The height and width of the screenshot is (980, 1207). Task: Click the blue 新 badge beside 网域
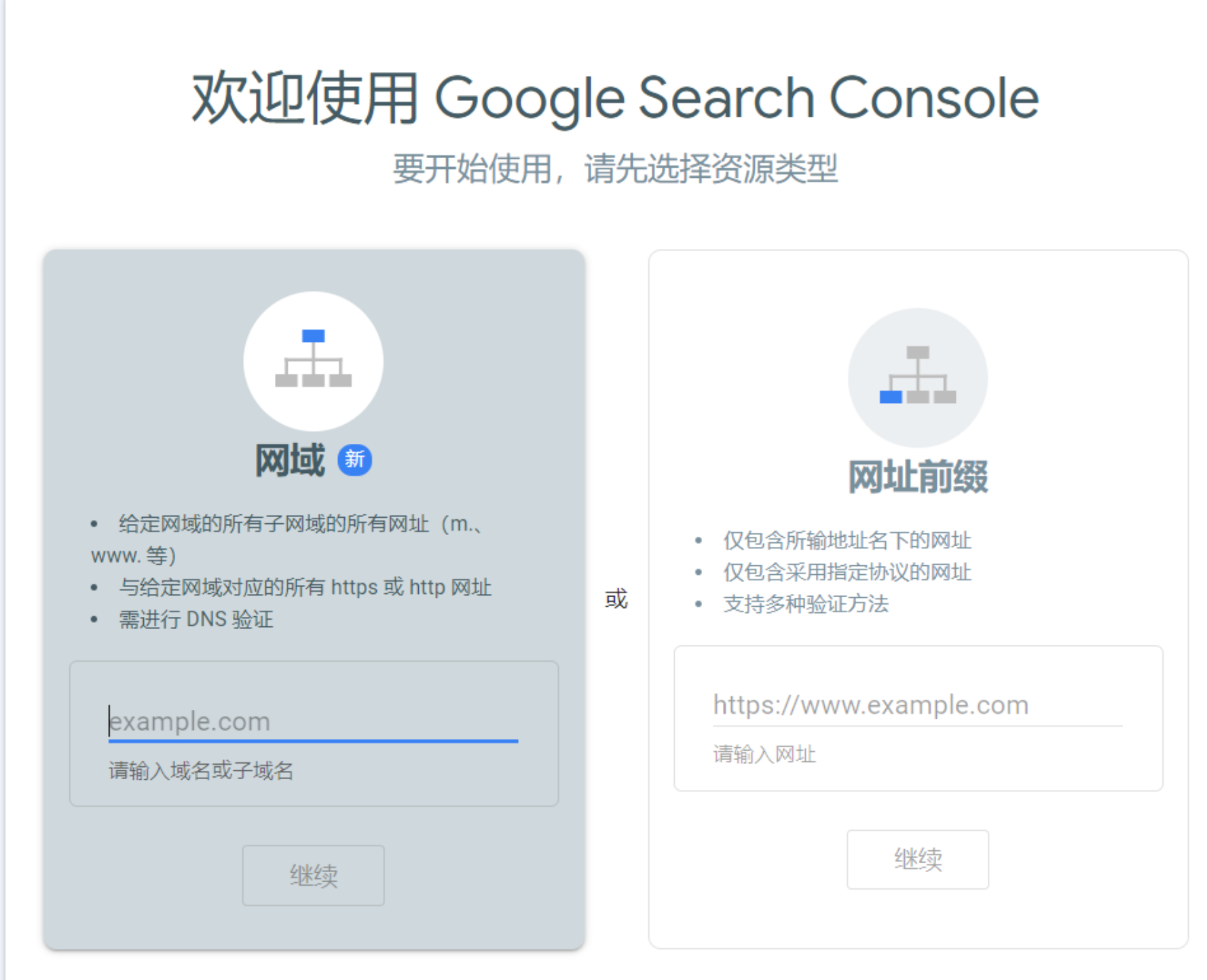click(354, 460)
